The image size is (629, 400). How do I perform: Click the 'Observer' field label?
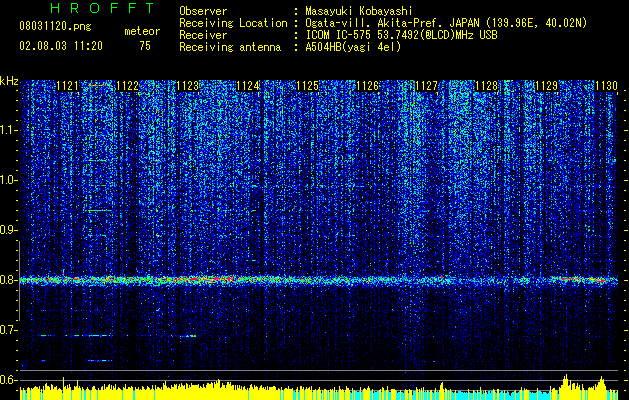coord(203,11)
